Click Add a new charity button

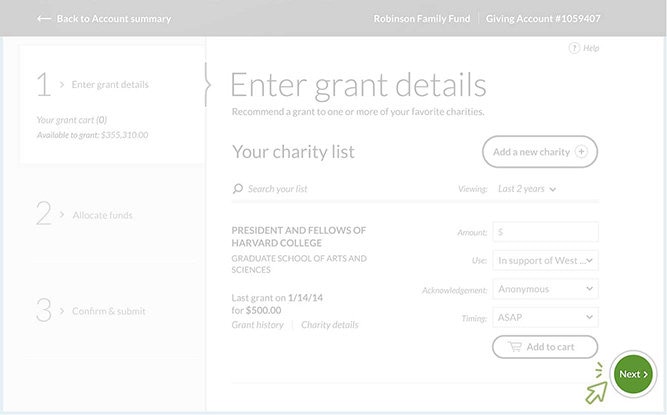pos(540,152)
